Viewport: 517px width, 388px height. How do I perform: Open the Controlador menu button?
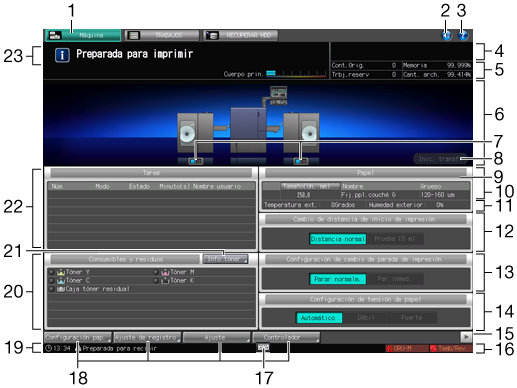pyautogui.click(x=286, y=337)
